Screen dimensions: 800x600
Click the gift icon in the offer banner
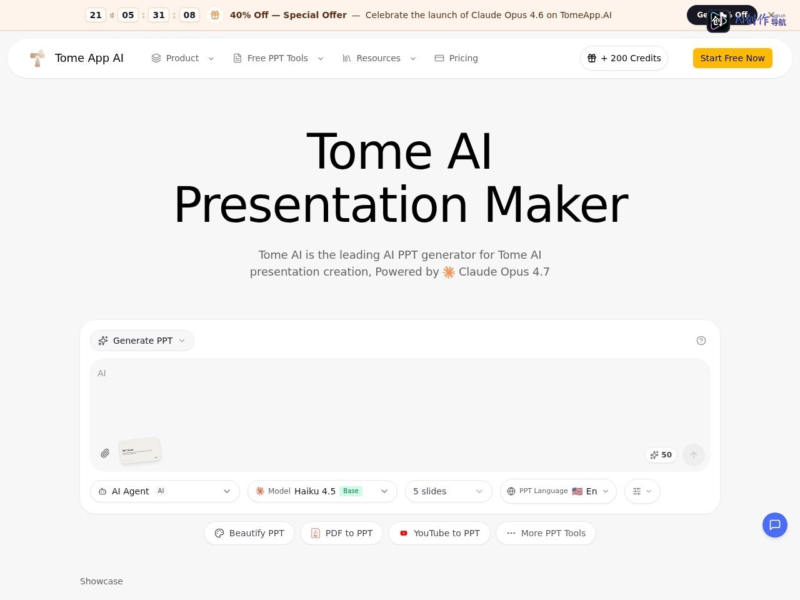pyautogui.click(x=215, y=15)
